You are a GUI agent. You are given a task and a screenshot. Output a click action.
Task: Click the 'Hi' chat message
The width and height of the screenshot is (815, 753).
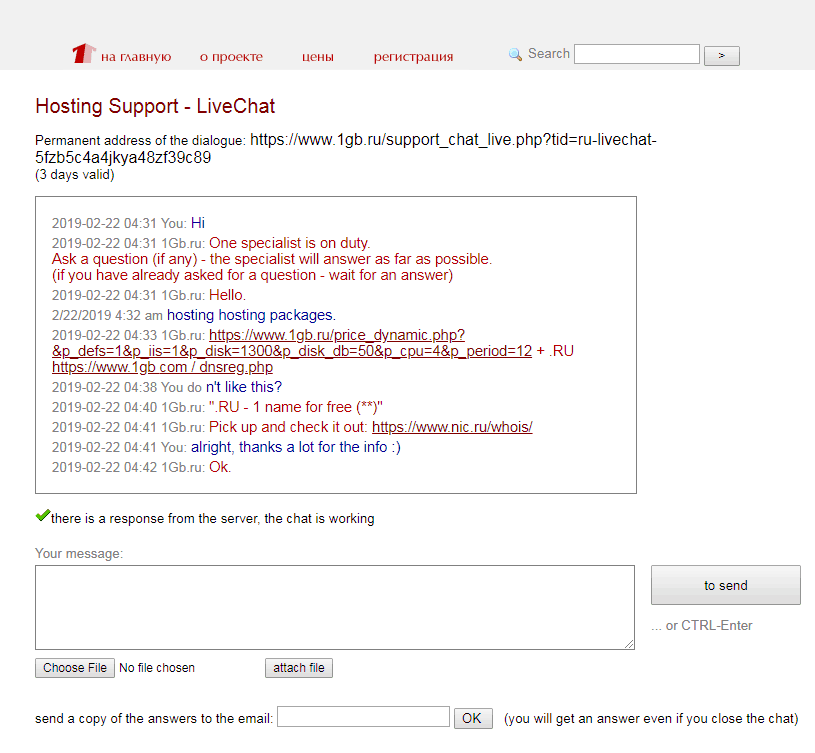click(x=198, y=223)
